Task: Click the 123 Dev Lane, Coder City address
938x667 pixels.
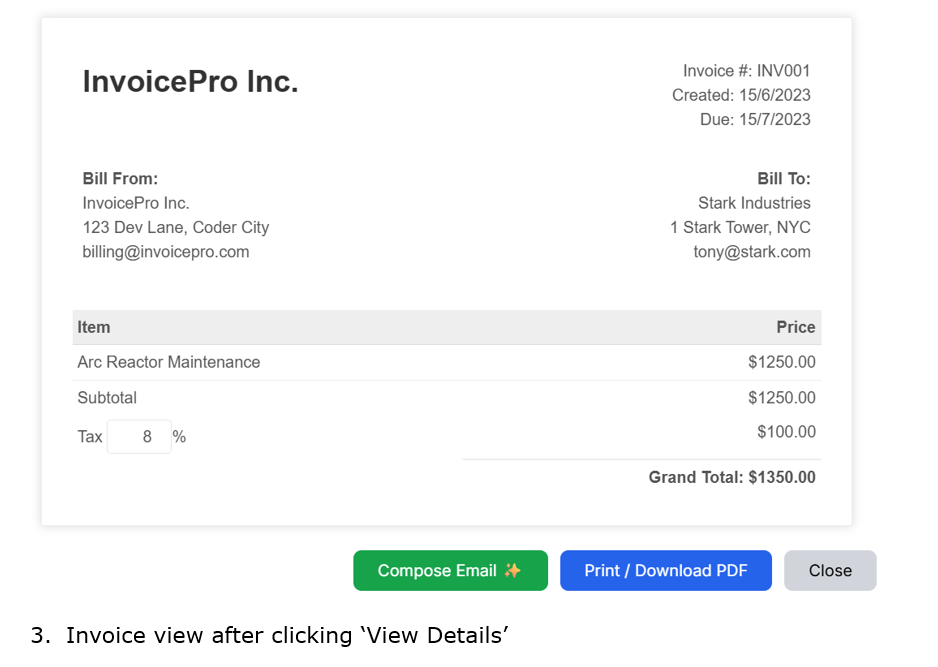Action: pyautogui.click(x=176, y=227)
